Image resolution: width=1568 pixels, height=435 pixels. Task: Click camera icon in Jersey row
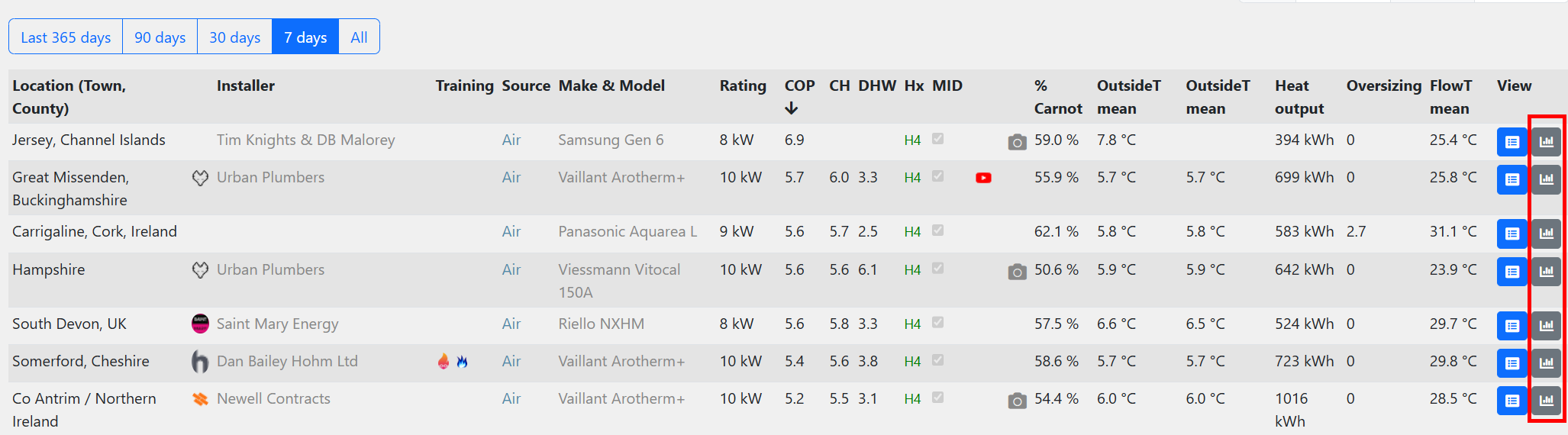tap(1017, 142)
